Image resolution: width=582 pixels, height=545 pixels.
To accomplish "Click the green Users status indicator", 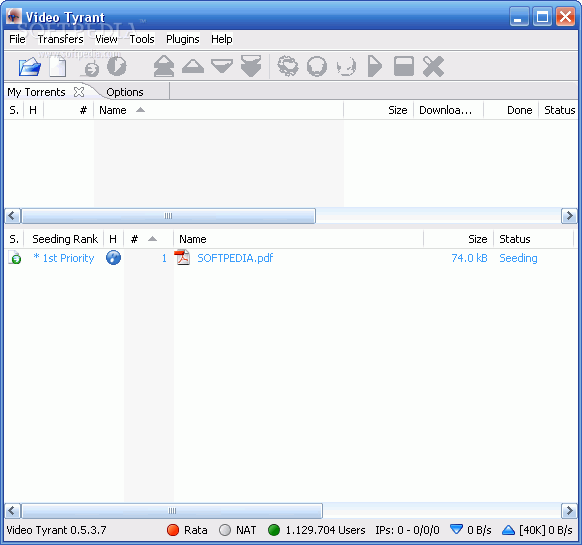I will pos(274,530).
